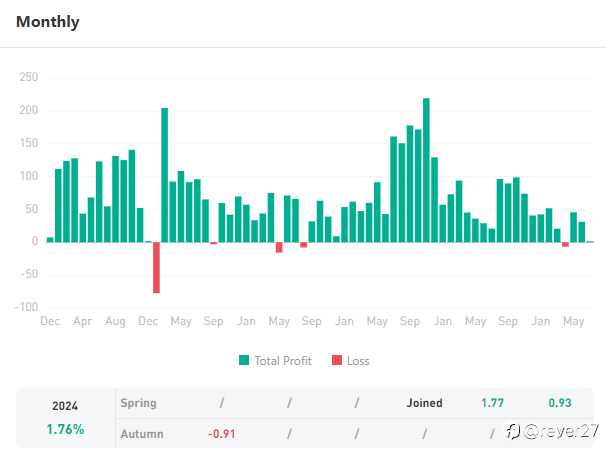This screenshot has height=461, width=606.
Task: Click the tall green bar reaching 200
Action: [x=165, y=175]
